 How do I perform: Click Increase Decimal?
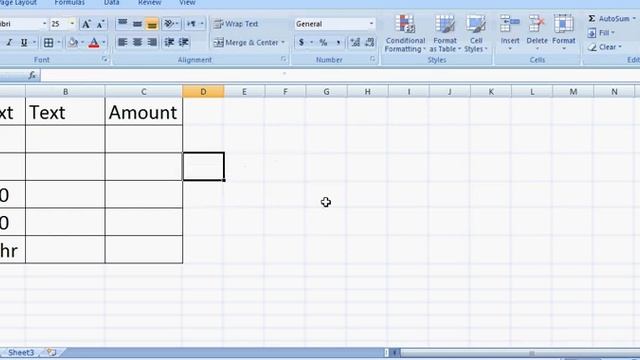[355, 42]
